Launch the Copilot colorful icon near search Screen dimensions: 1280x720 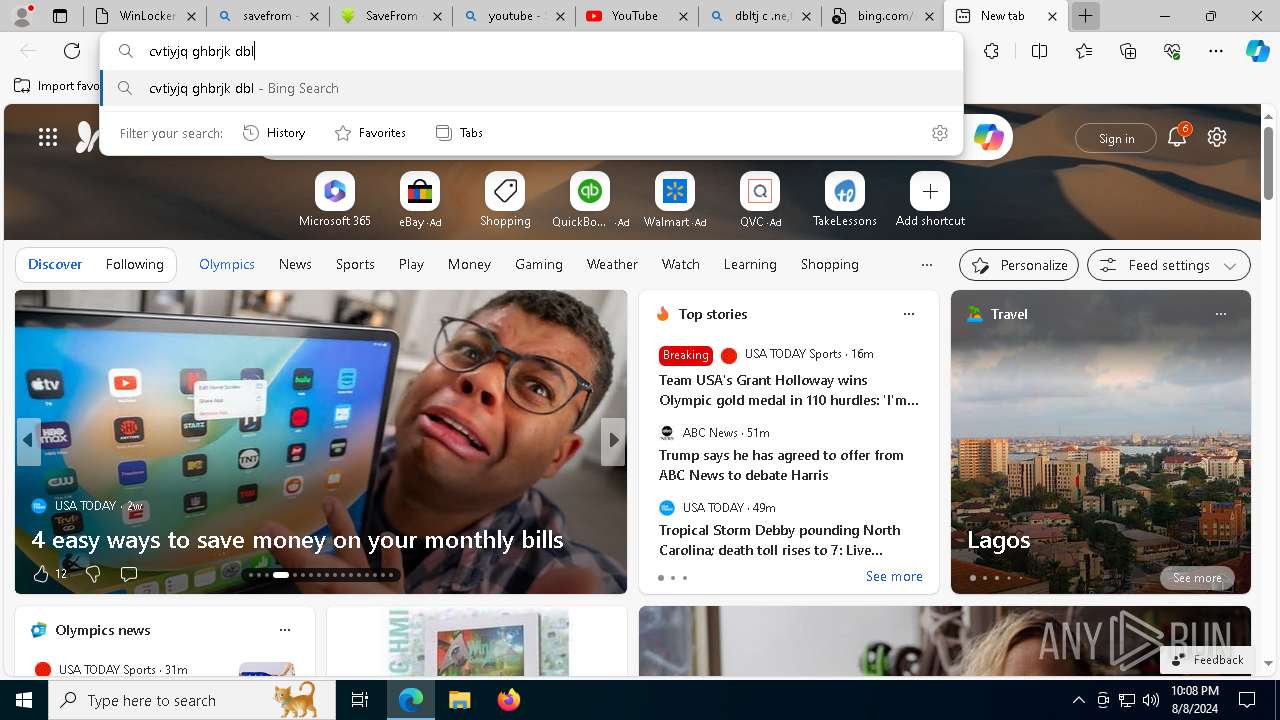[989, 138]
